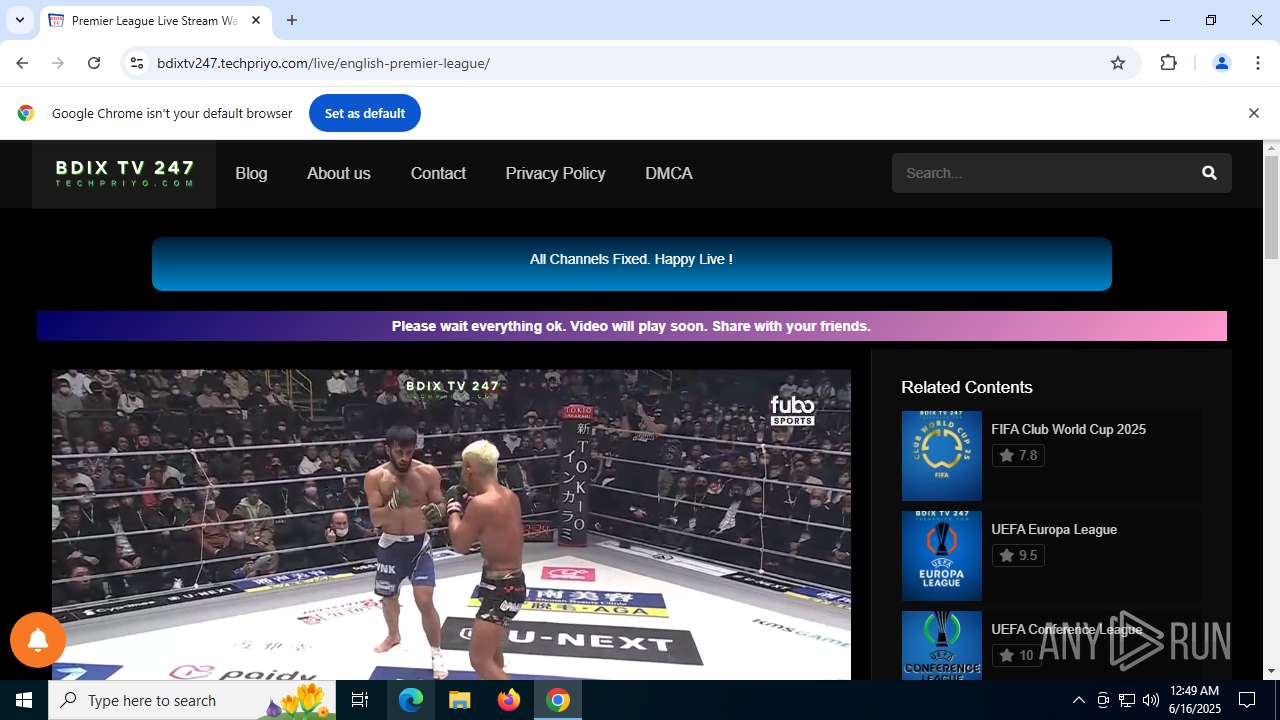
Task: Open the DMCA page
Action: click(669, 173)
